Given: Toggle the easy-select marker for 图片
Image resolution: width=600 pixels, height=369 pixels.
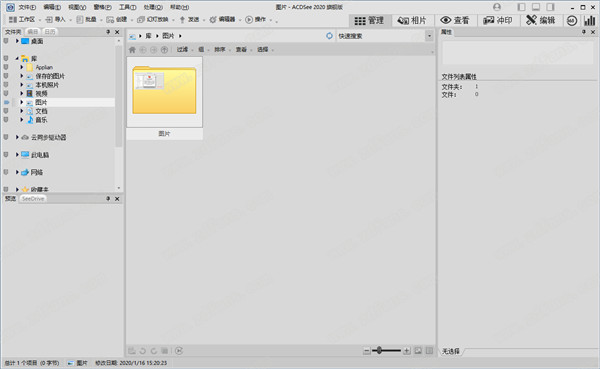Looking at the screenshot, I should pyautogui.click(x=6, y=102).
